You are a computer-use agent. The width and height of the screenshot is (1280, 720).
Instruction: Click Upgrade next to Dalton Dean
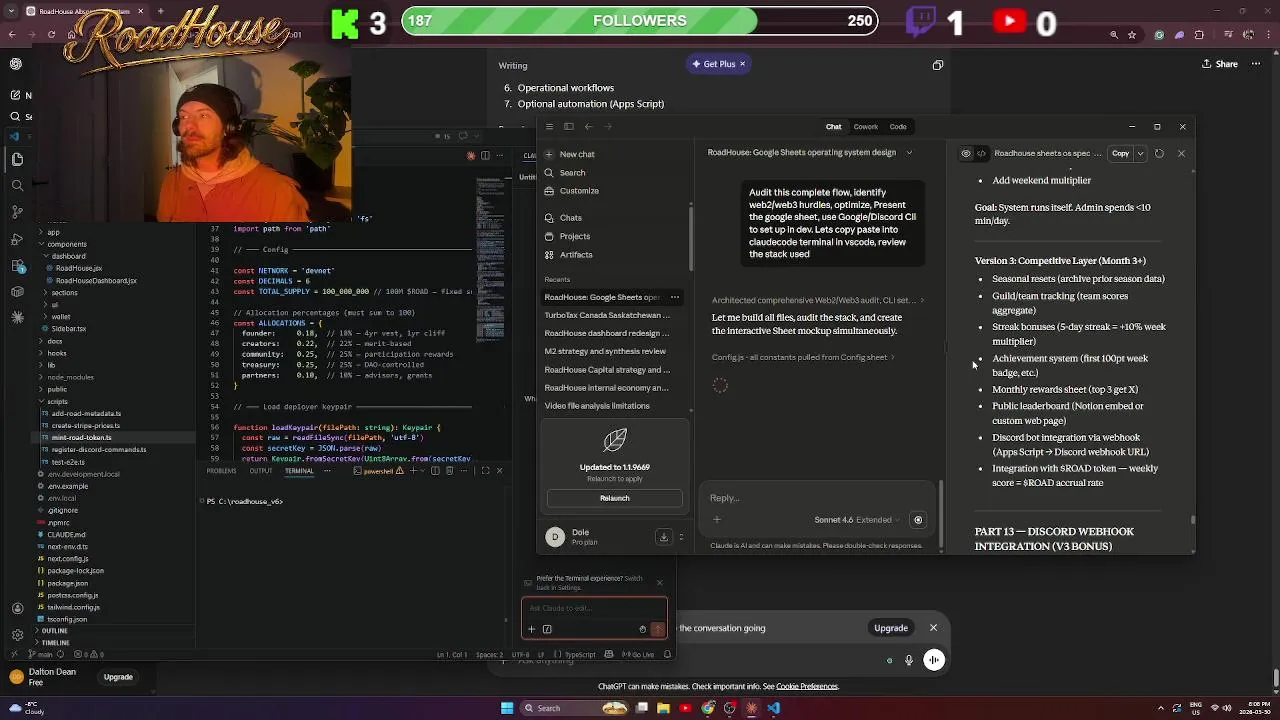coord(118,677)
